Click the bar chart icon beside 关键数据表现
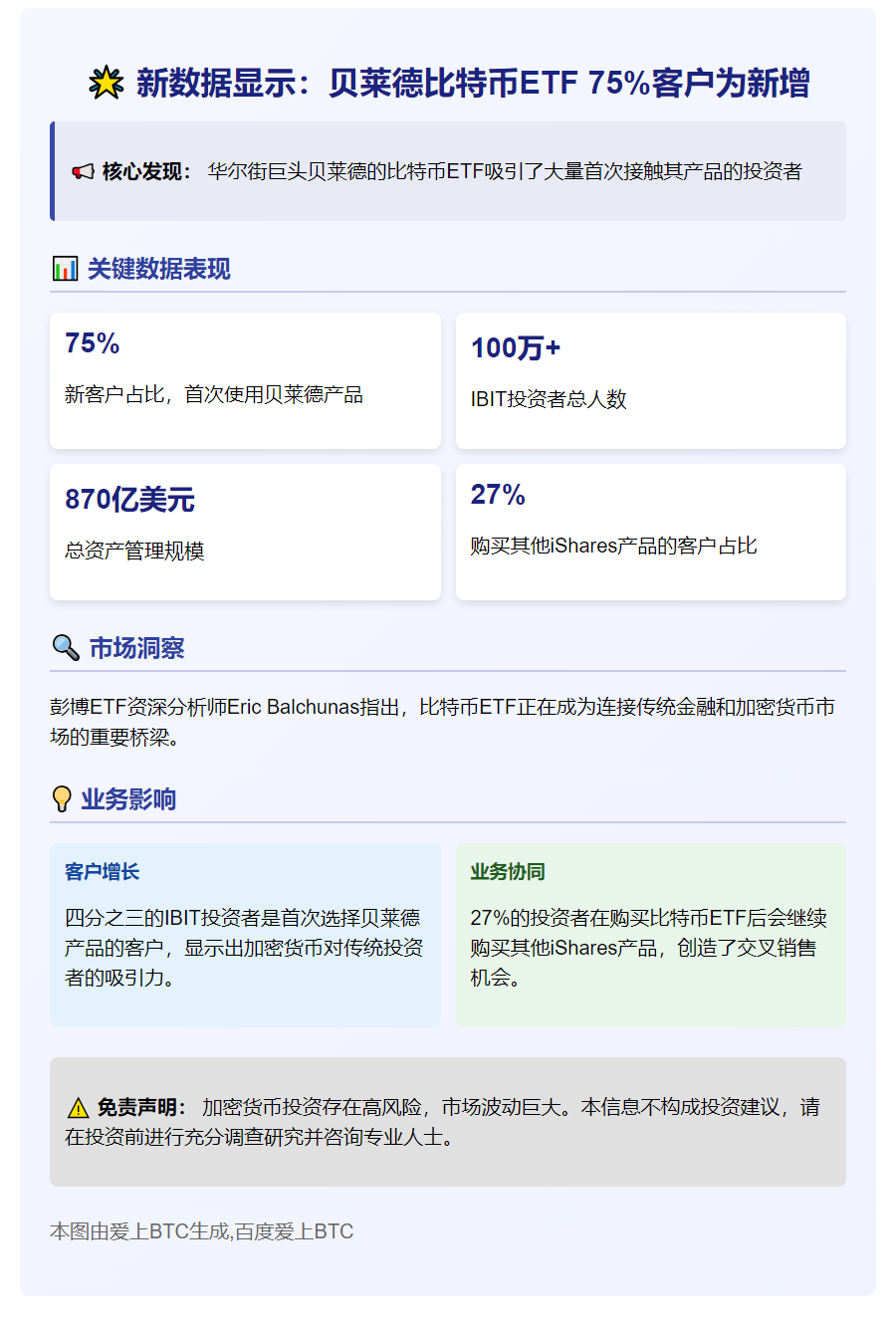The image size is (896, 1328). pos(65,269)
